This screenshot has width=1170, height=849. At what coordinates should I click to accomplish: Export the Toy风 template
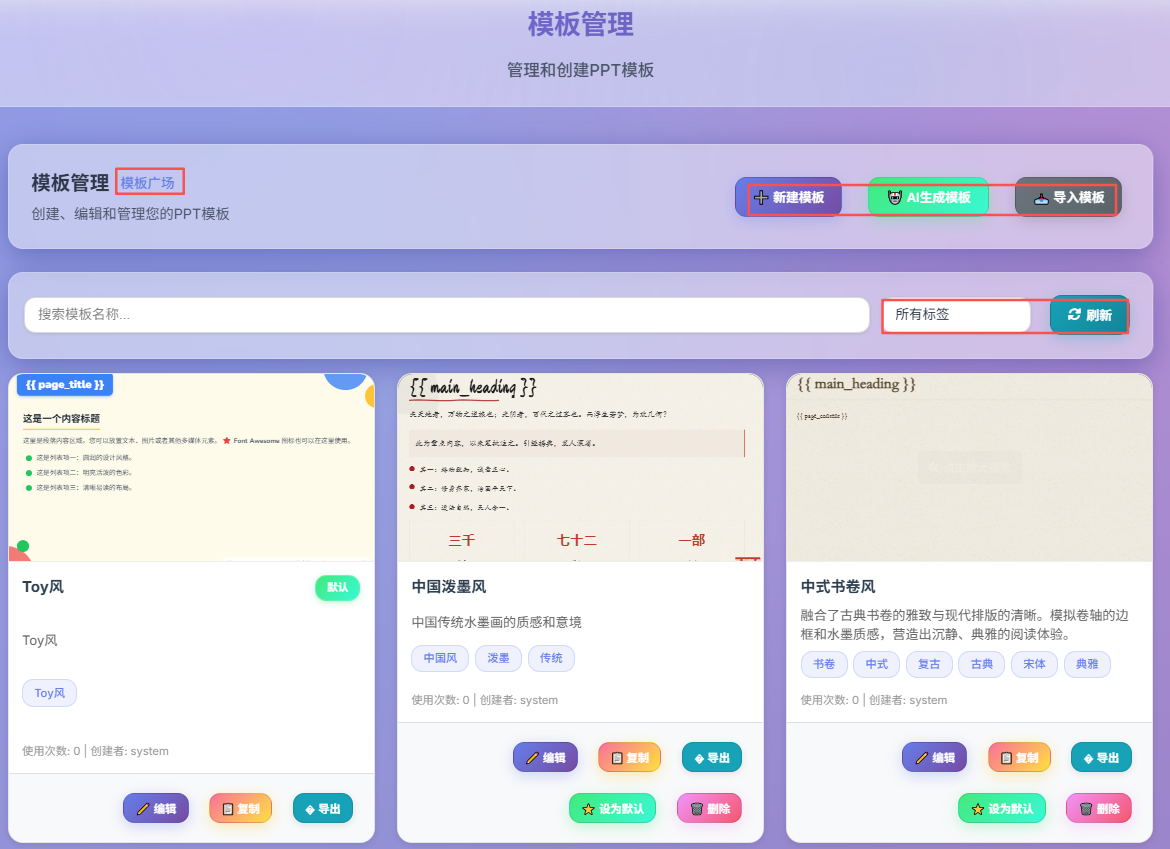(x=322, y=809)
